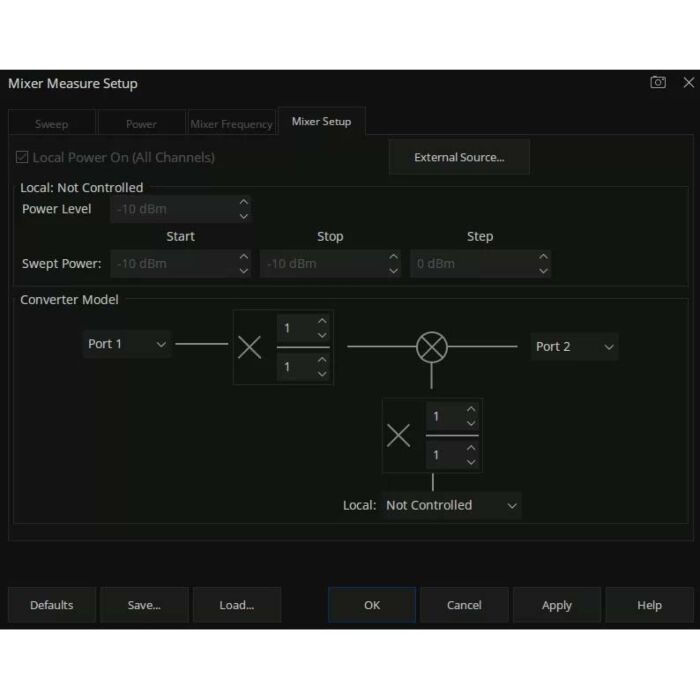Image resolution: width=700 pixels, height=700 pixels.
Task: Click the Defaults button
Action: coord(52,605)
